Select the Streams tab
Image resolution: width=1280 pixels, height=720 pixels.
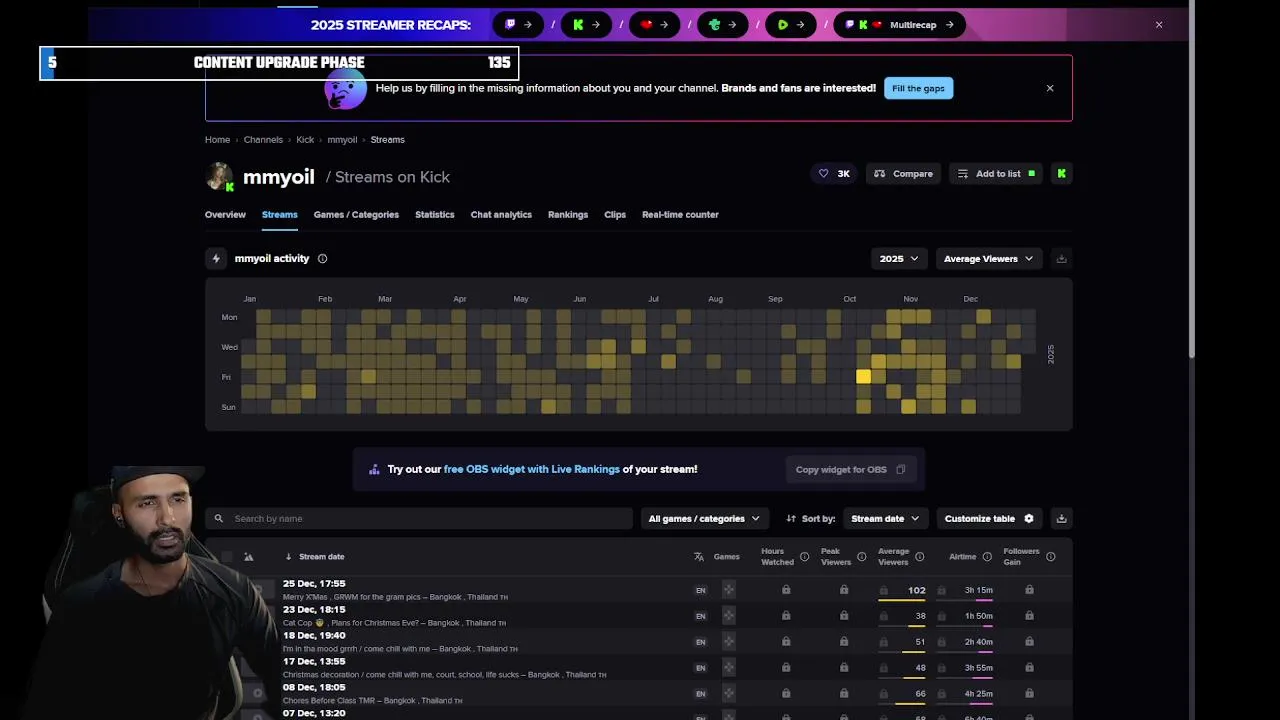click(x=280, y=214)
